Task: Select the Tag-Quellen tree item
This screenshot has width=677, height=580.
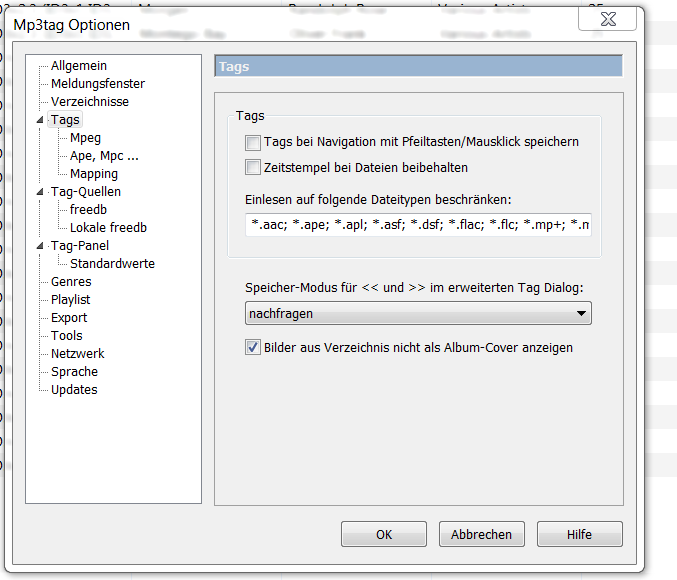Action: (x=85, y=192)
